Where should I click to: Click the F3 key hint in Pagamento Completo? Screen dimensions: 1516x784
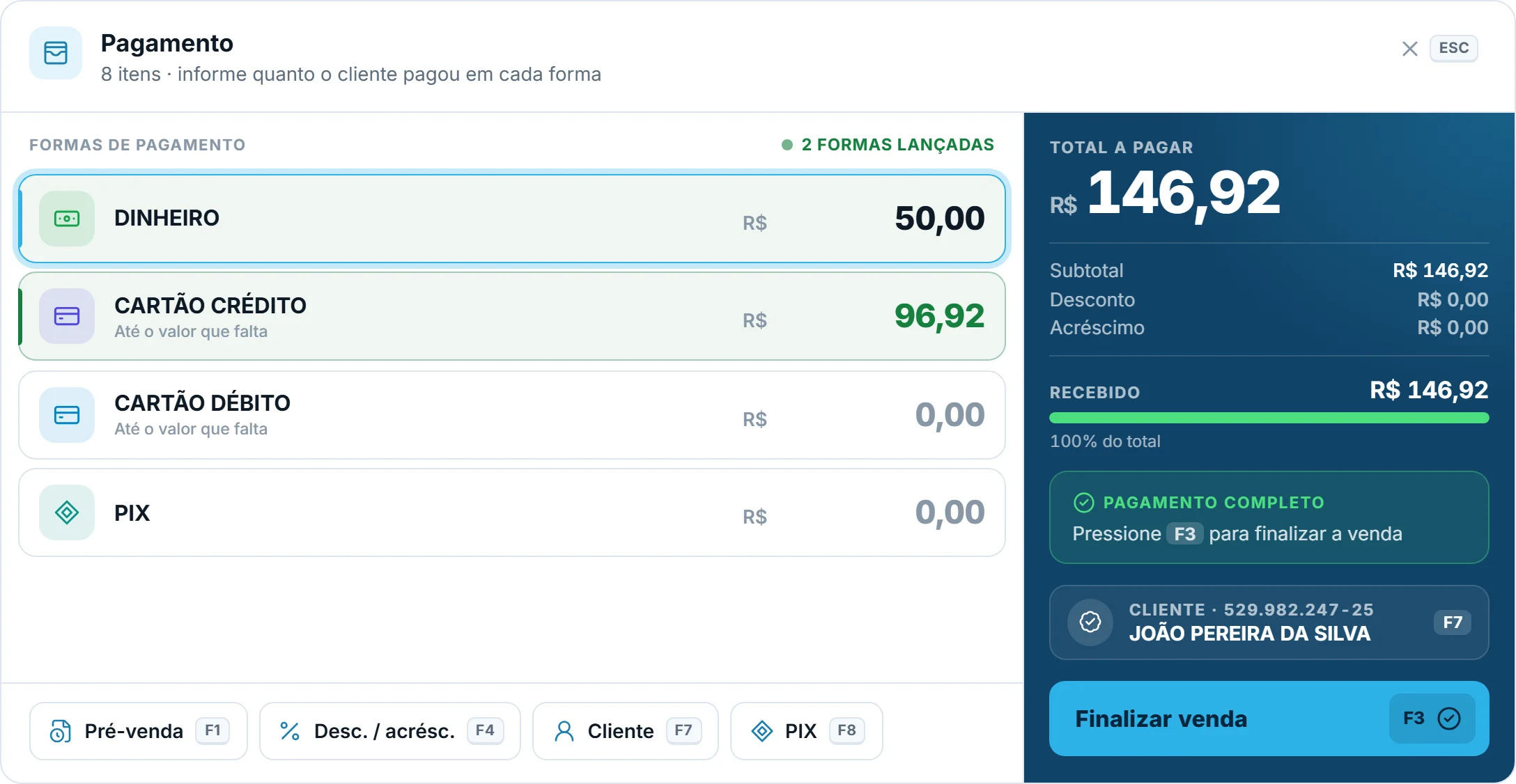click(1184, 534)
